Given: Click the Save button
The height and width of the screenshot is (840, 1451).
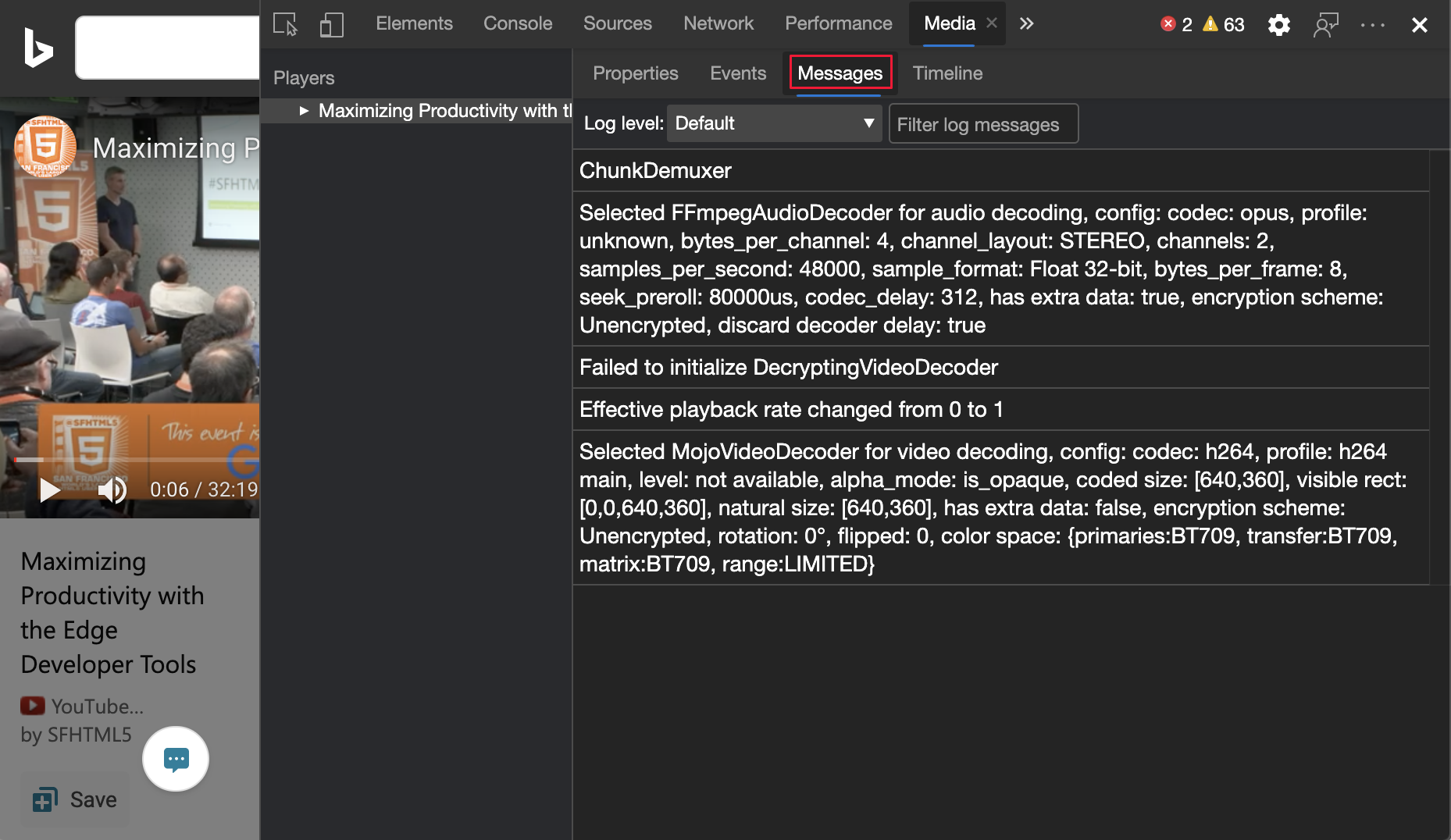Looking at the screenshot, I should (x=75, y=799).
